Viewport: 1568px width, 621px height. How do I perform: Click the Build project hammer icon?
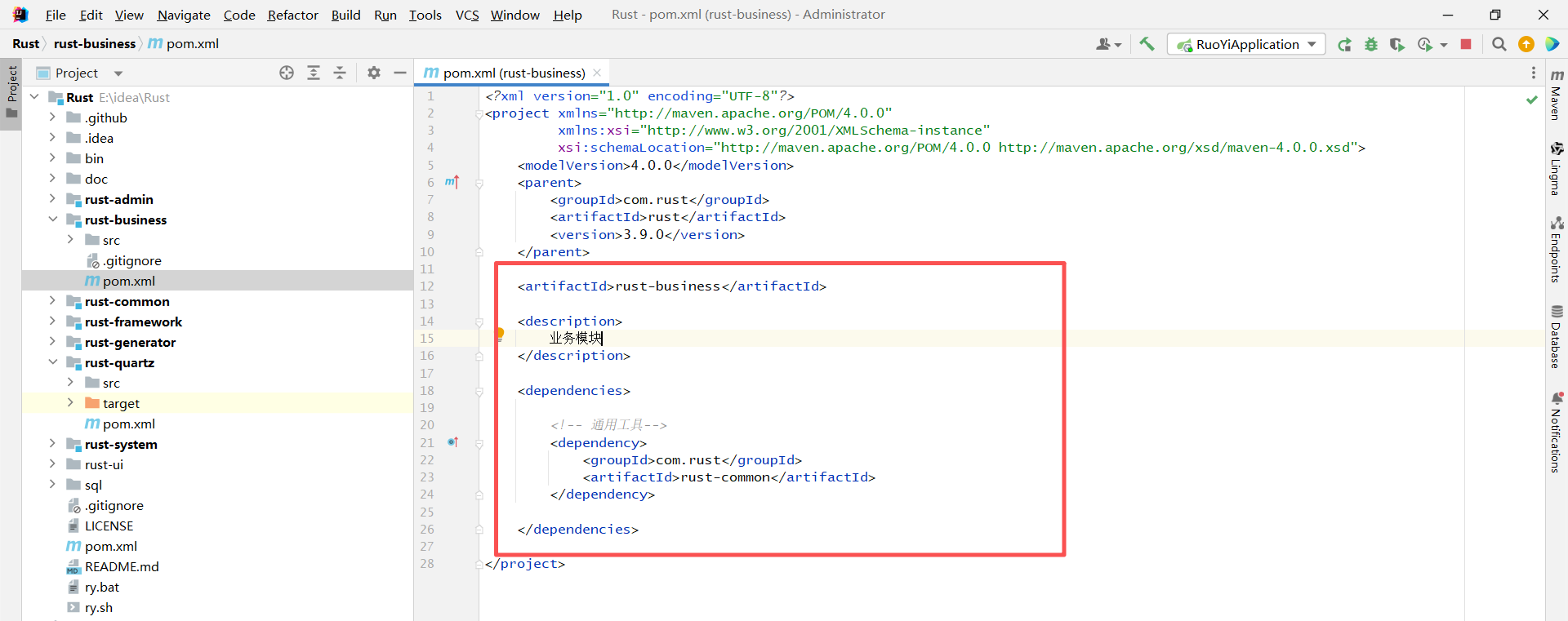1147,44
